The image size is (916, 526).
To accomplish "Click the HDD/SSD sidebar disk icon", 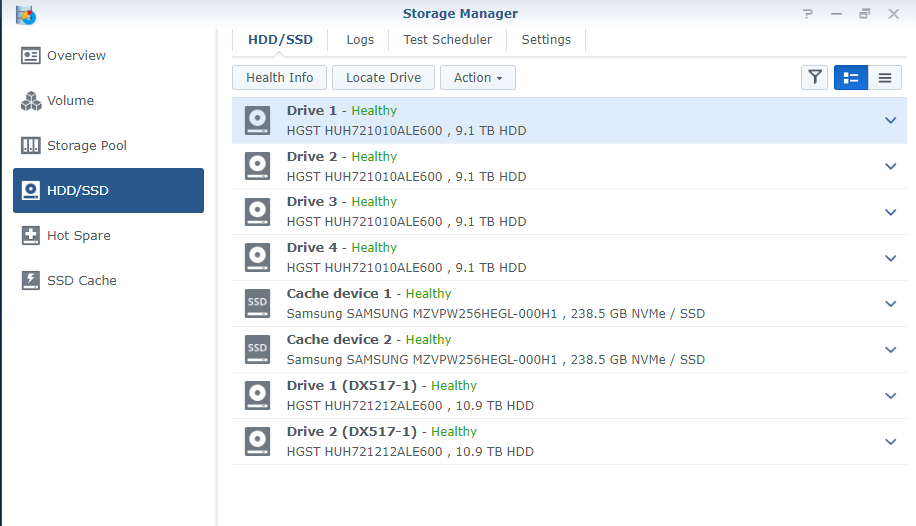I will click(x=30, y=191).
